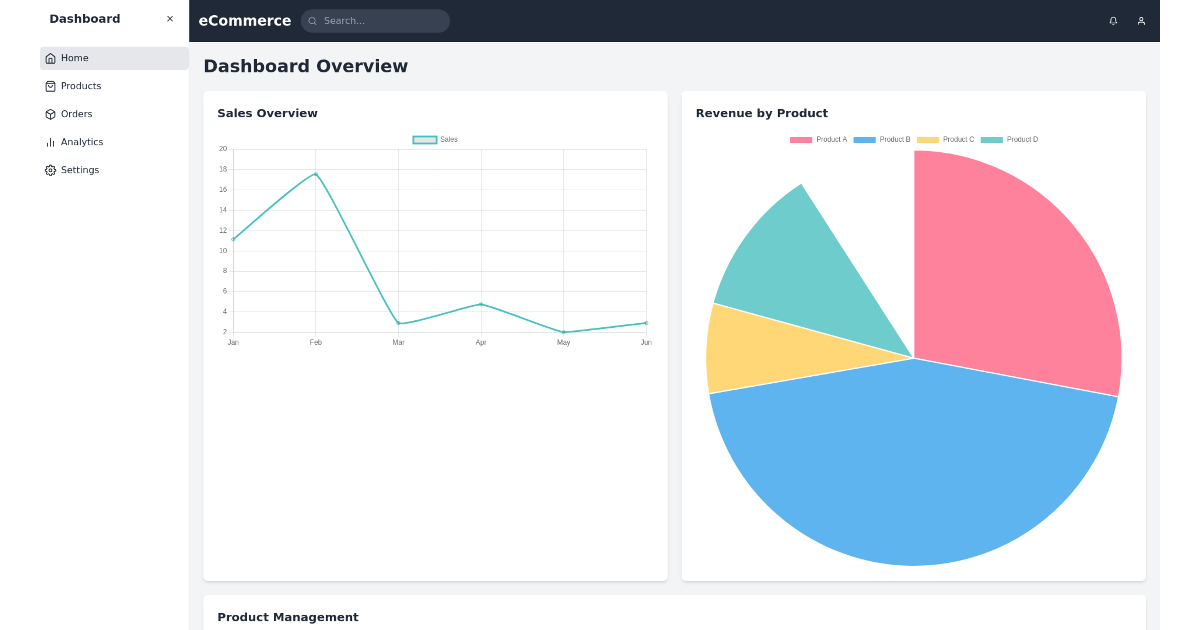Open the Analytics menu entry
This screenshot has height=630, width=1200.
81,142
